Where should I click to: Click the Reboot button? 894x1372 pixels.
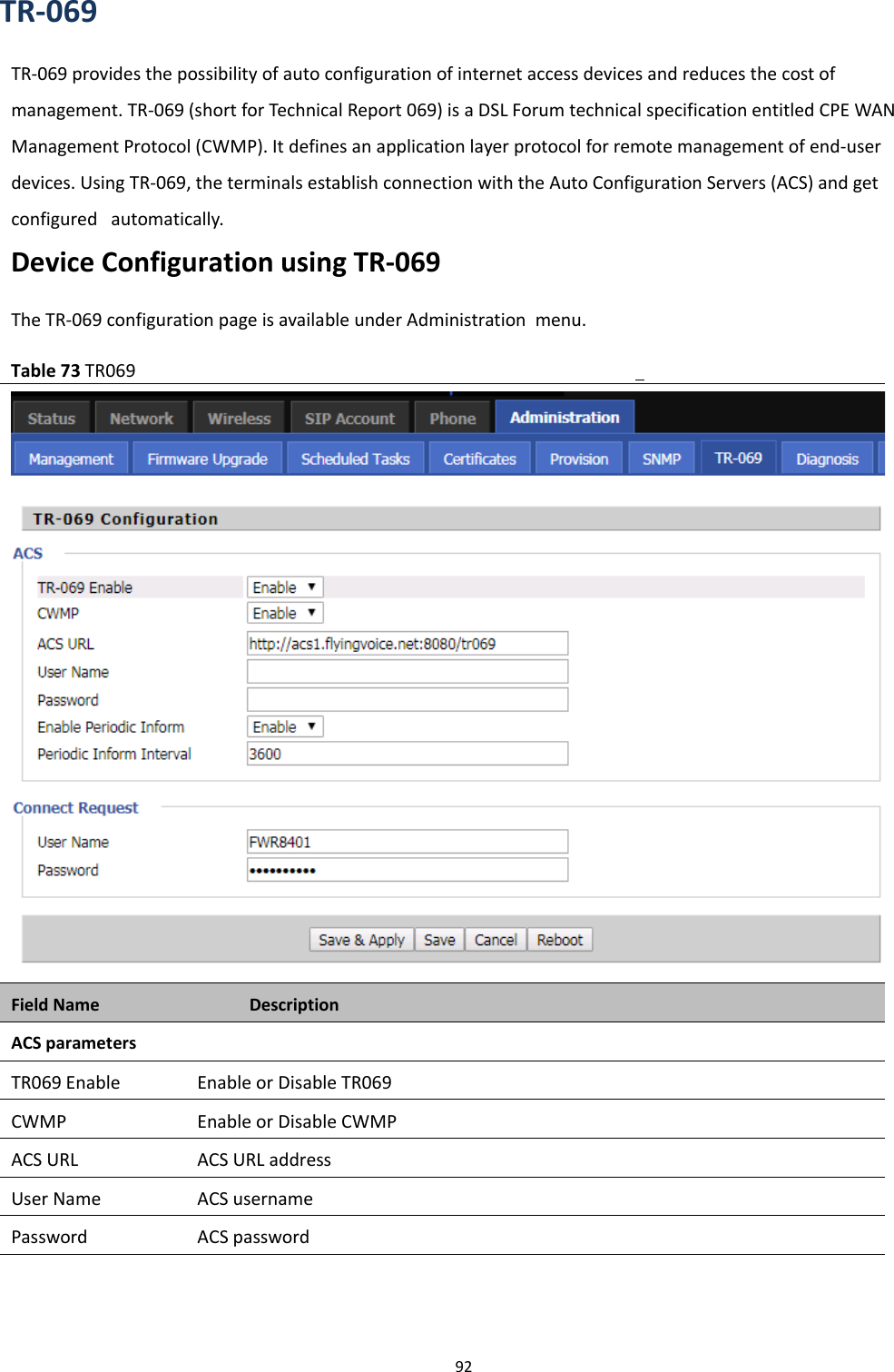pos(559,939)
